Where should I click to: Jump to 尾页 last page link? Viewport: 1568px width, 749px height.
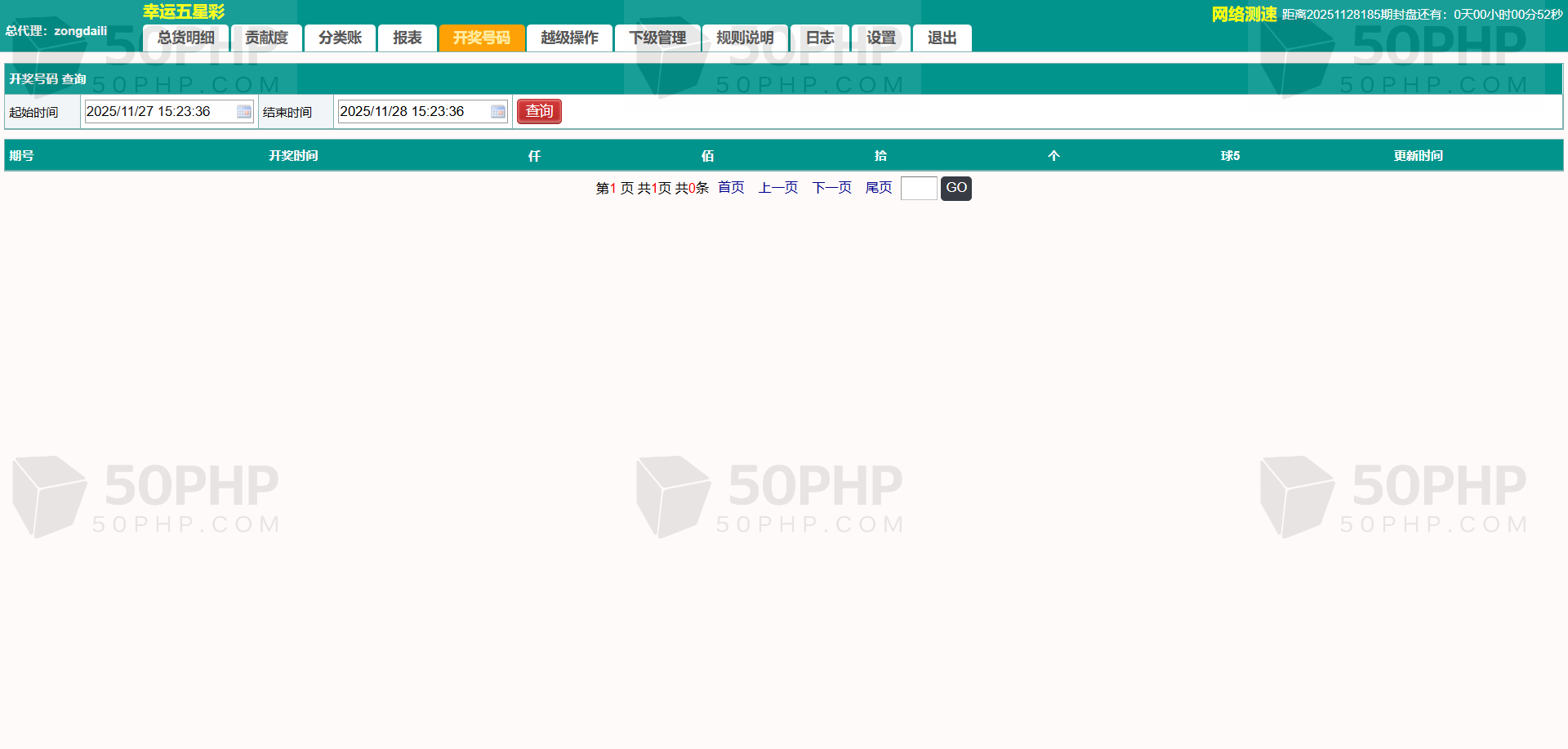tap(878, 188)
